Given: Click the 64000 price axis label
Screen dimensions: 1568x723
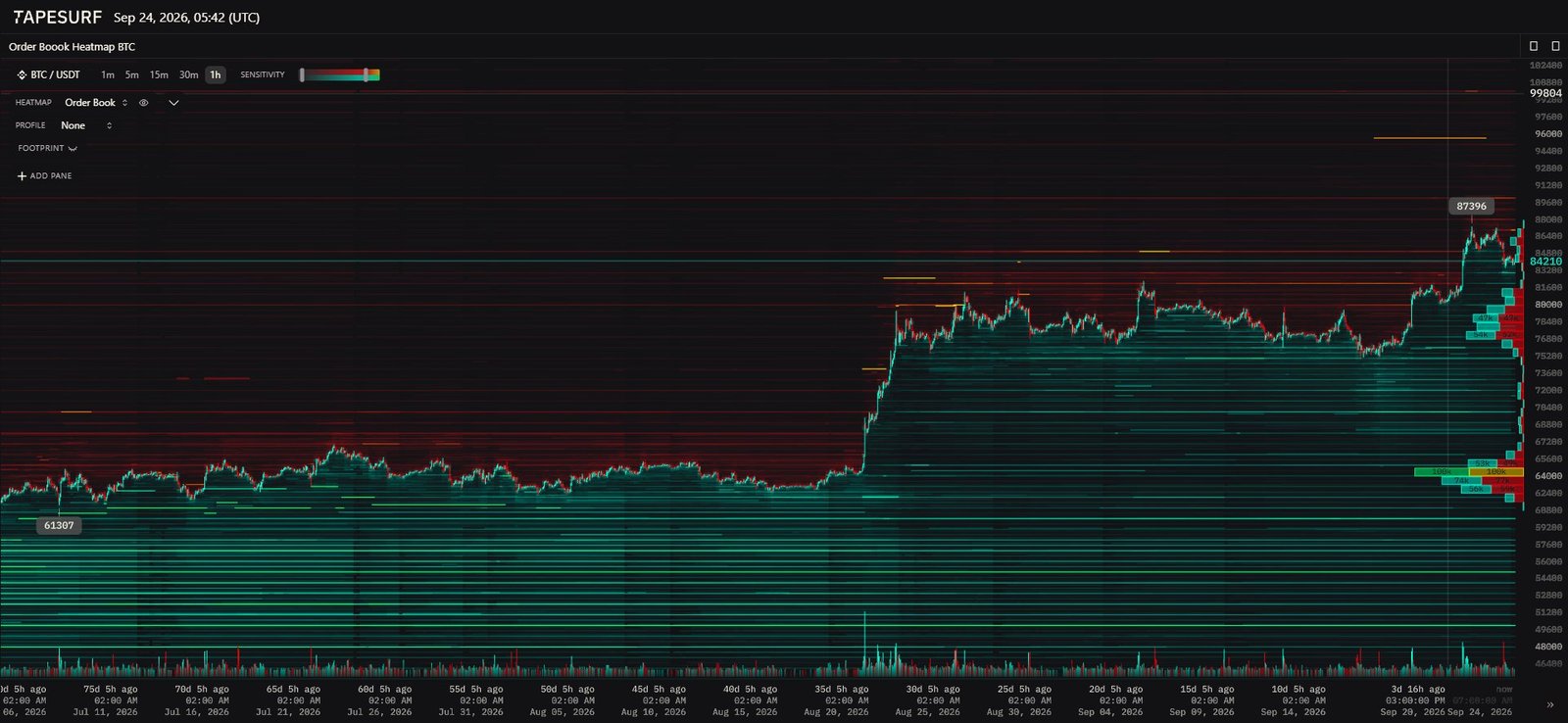Looking at the screenshot, I should (1548, 476).
